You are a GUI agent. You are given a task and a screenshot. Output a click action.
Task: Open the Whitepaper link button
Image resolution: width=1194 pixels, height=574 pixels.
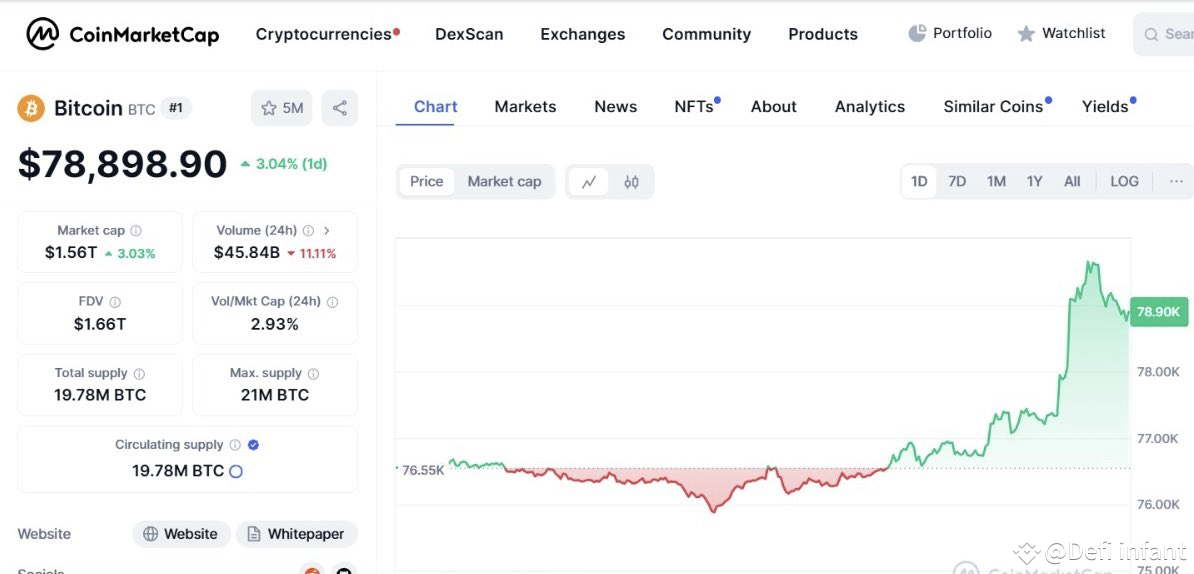tap(297, 534)
